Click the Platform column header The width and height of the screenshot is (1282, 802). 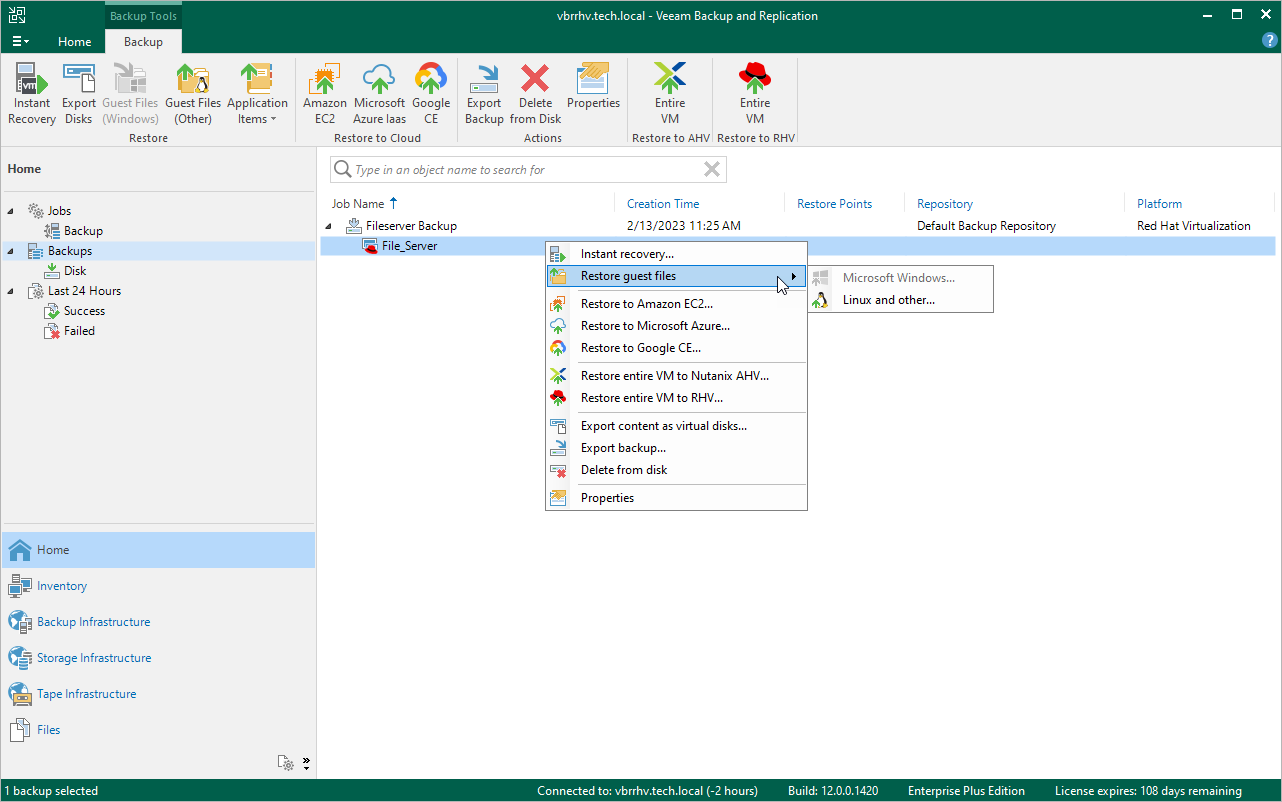click(1159, 204)
